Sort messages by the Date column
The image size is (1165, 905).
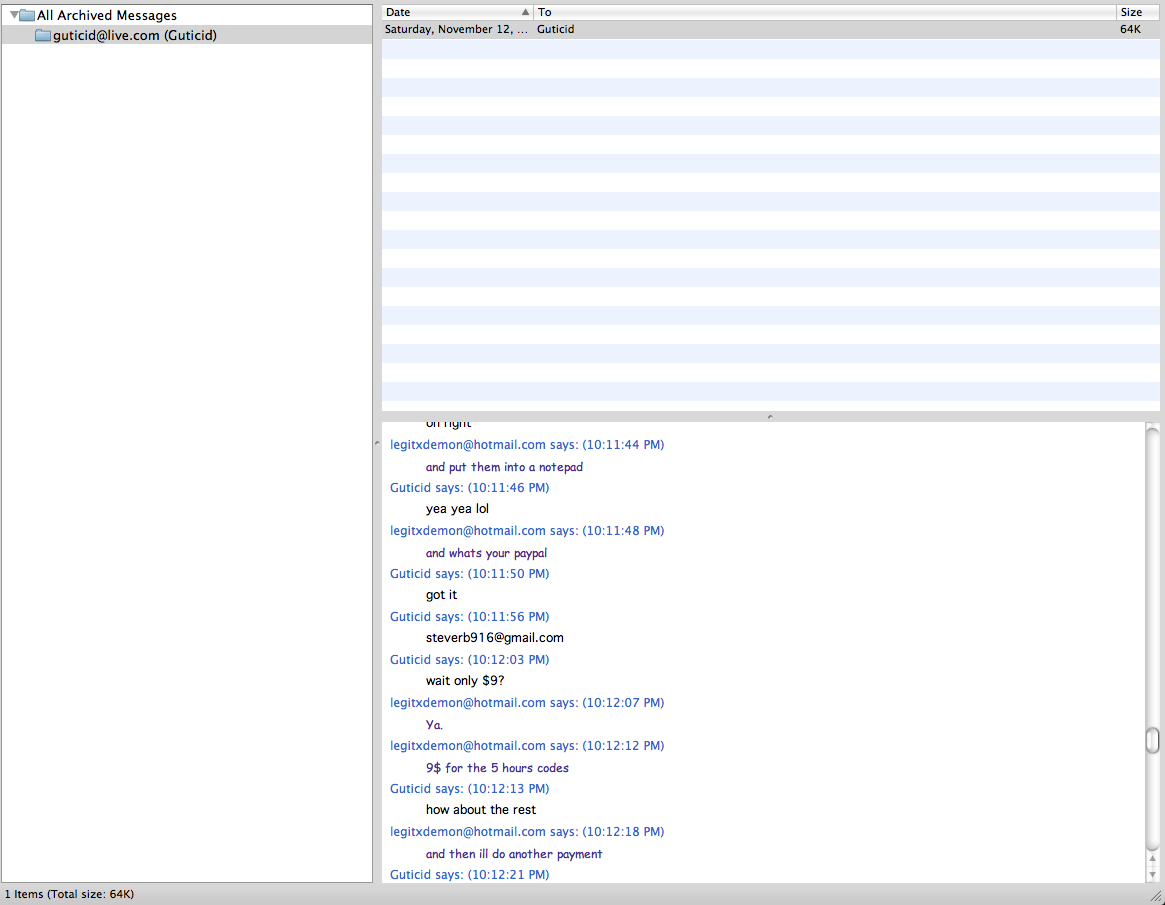pyautogui.click(x=458, y=12)
